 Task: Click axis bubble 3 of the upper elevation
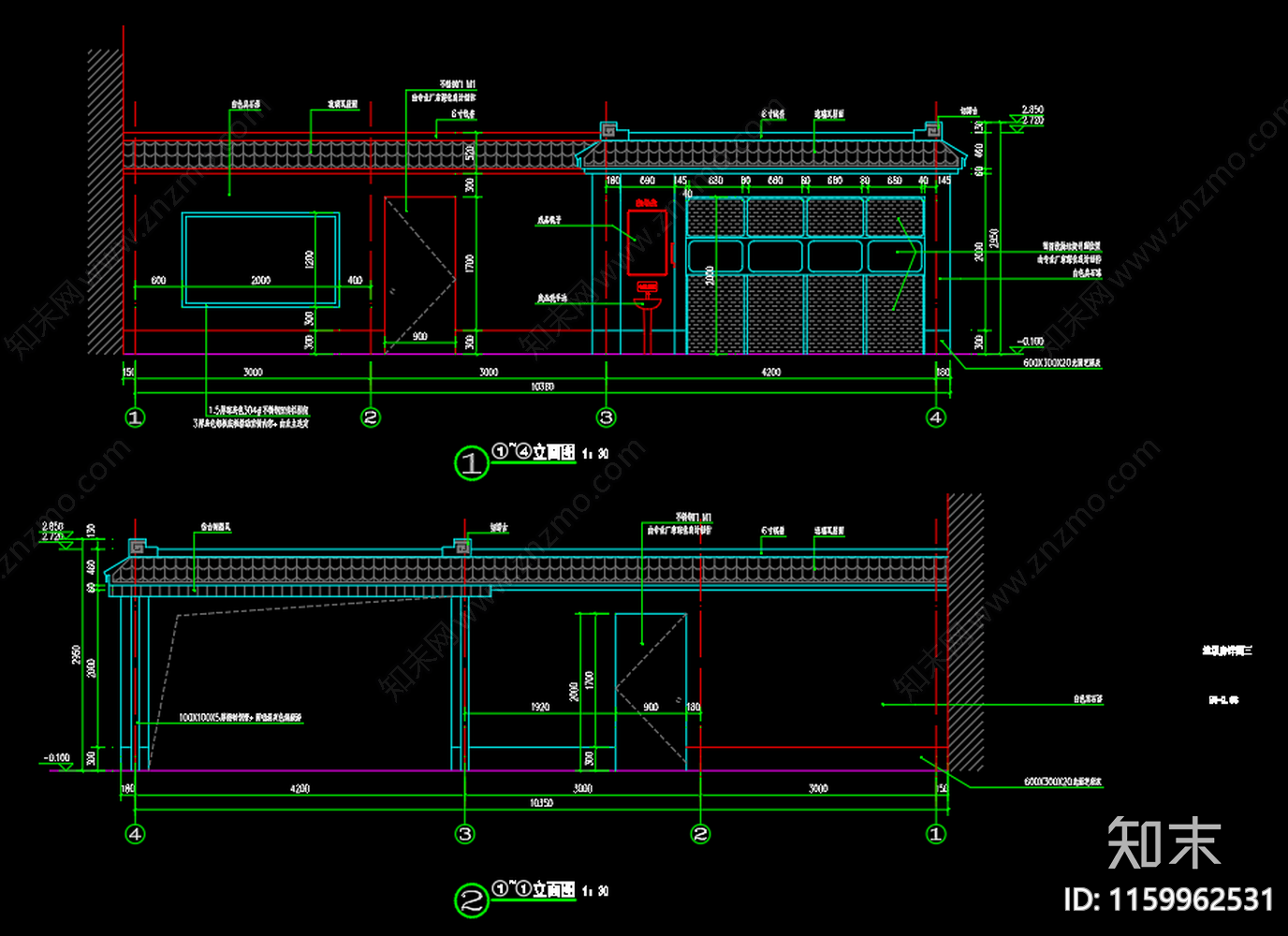(607, 417)
